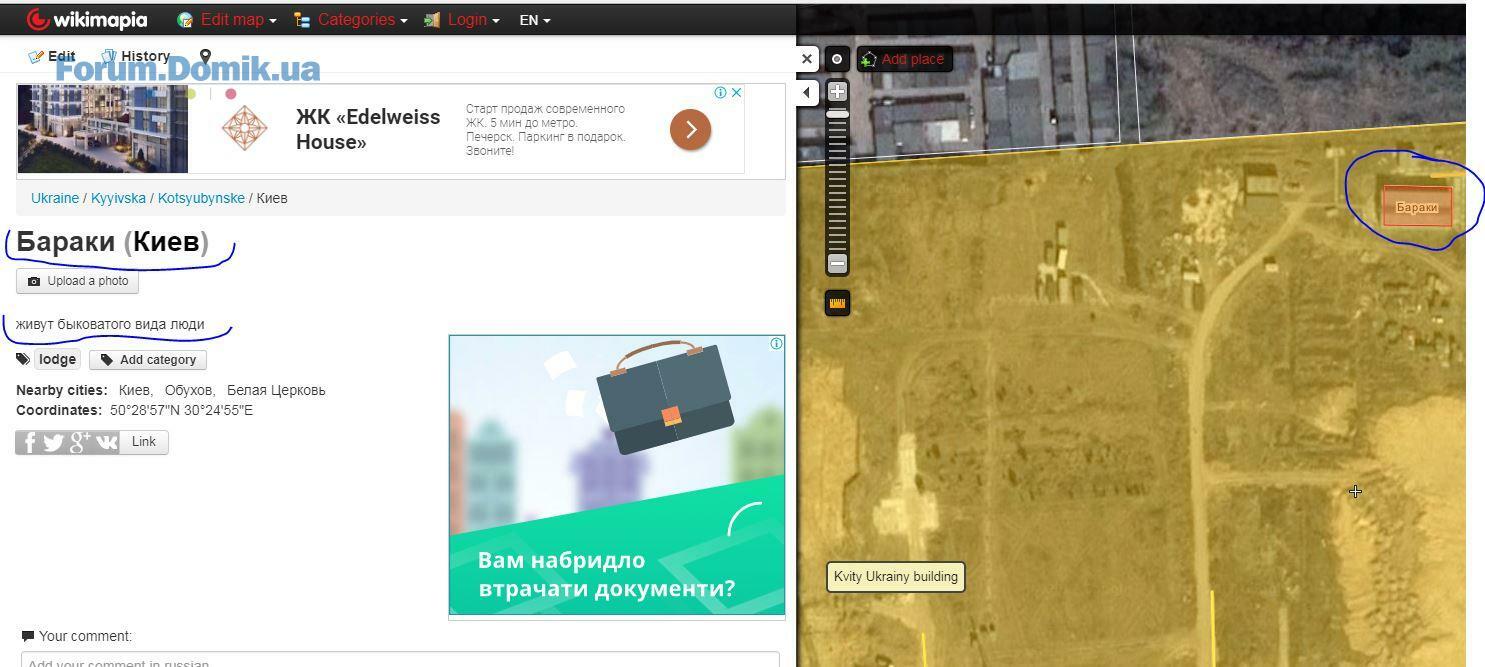The width and height of the screenshot is (1485, 667).
Task: Click the Upload a photo button
Action: pos(78,281)
